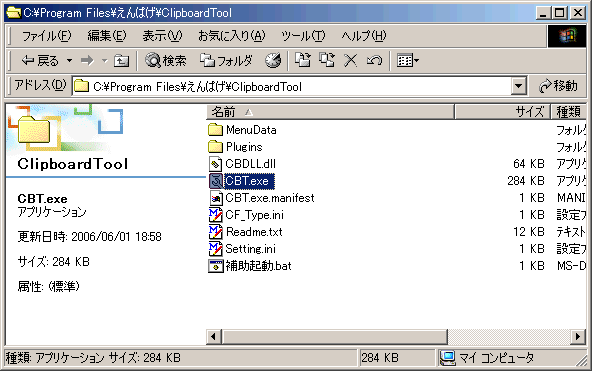Open the history toolbar icon

point(273,60)
